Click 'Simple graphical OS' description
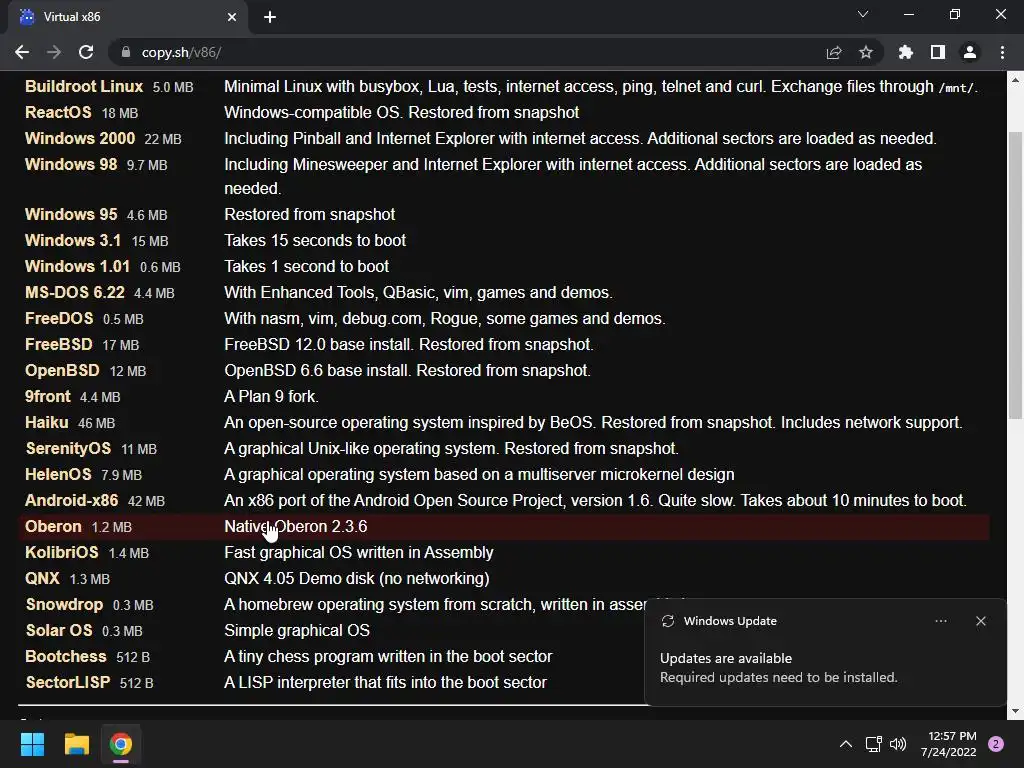 point(296,631)
